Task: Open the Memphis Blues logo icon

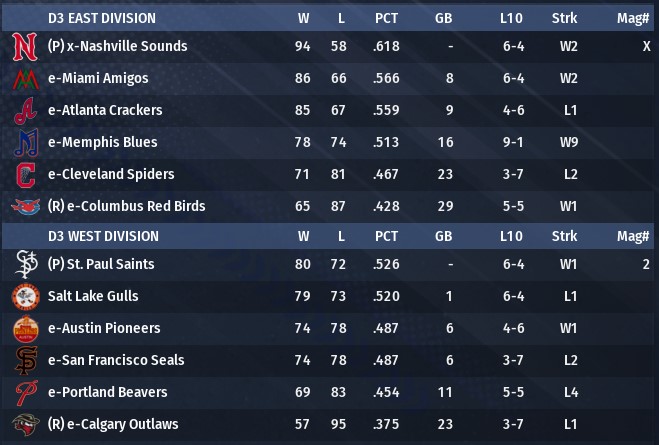Action: (24, 143)
